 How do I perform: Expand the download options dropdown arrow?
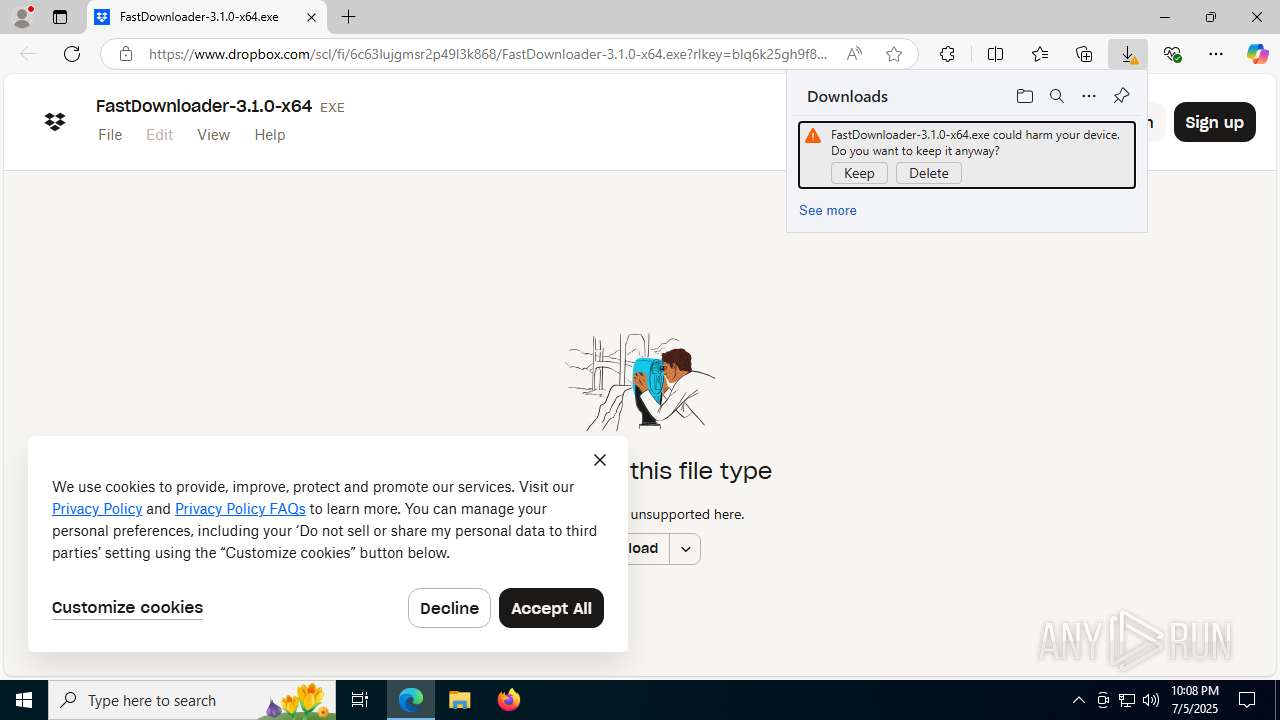[x=685, y=548]
